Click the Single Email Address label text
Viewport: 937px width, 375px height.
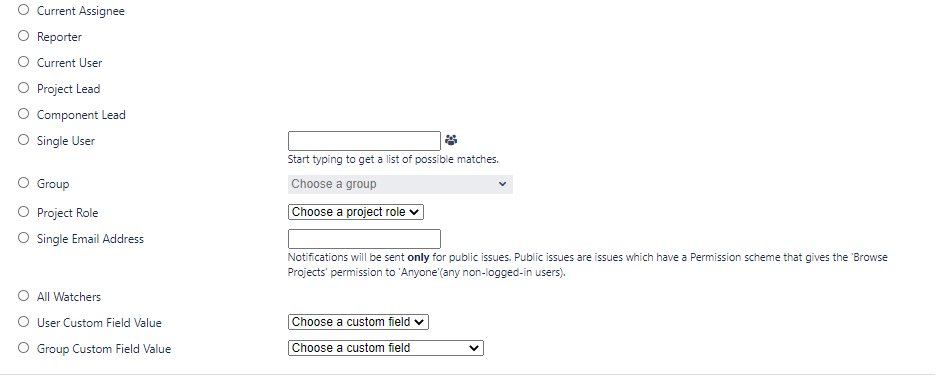click(x=90, y=239)
